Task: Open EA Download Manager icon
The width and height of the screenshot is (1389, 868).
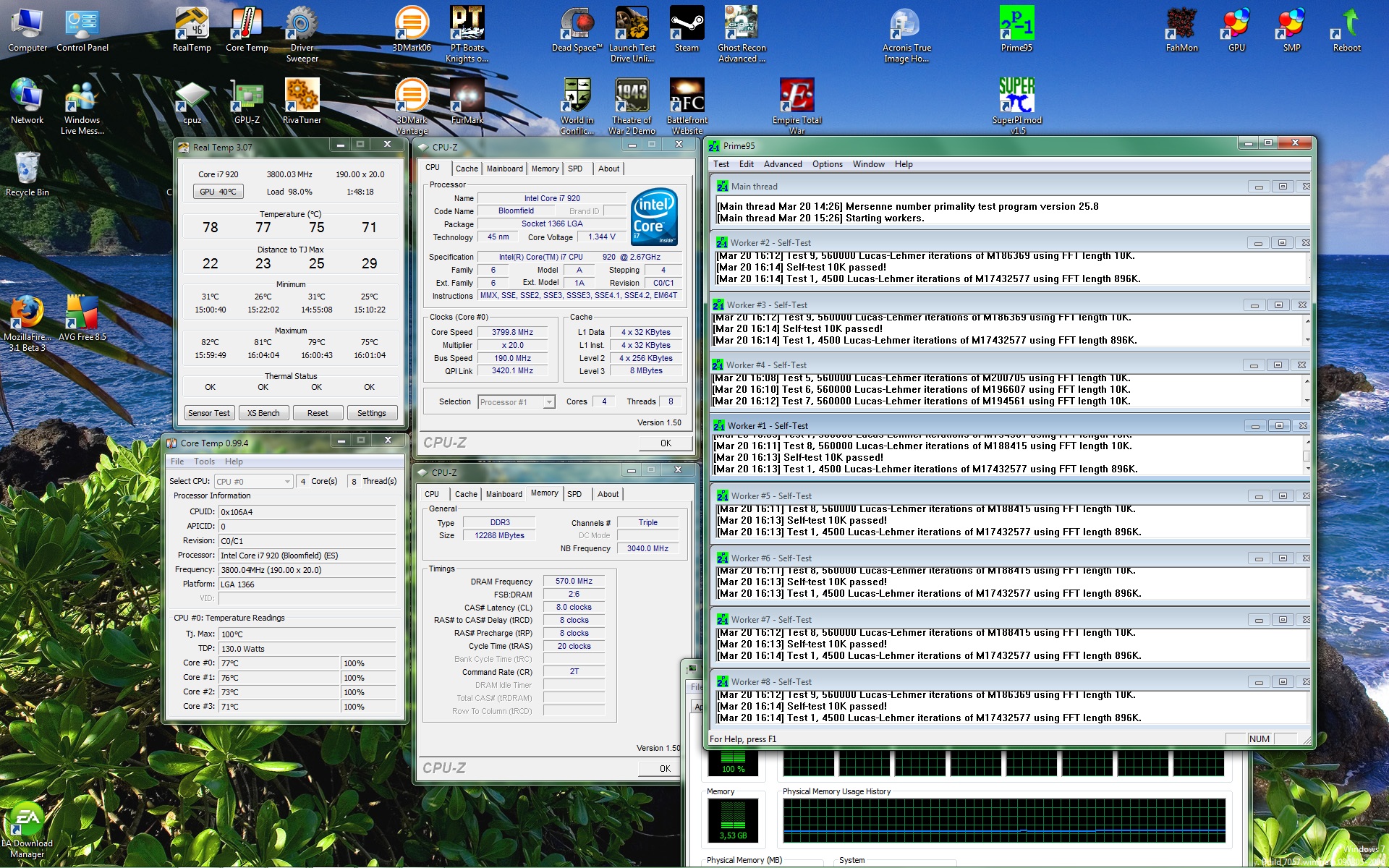Action: [x=27, y=830]
